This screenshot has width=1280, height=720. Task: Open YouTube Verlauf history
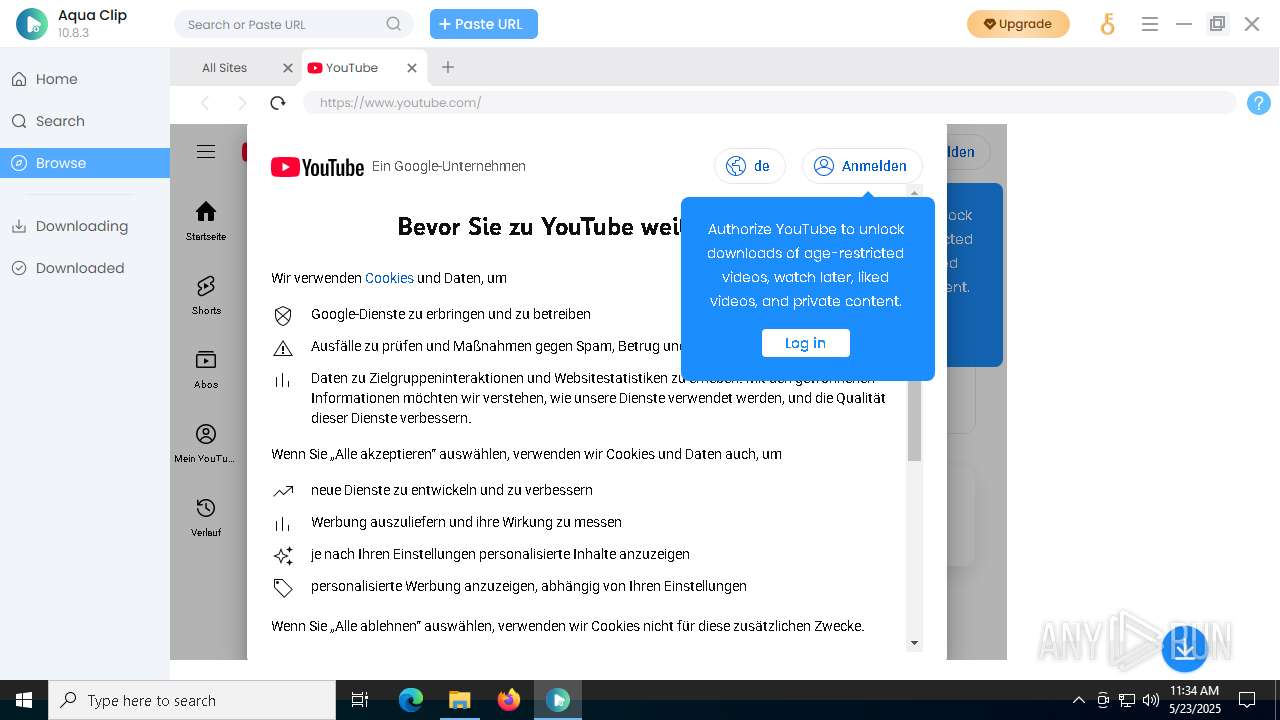pos(206,517)
